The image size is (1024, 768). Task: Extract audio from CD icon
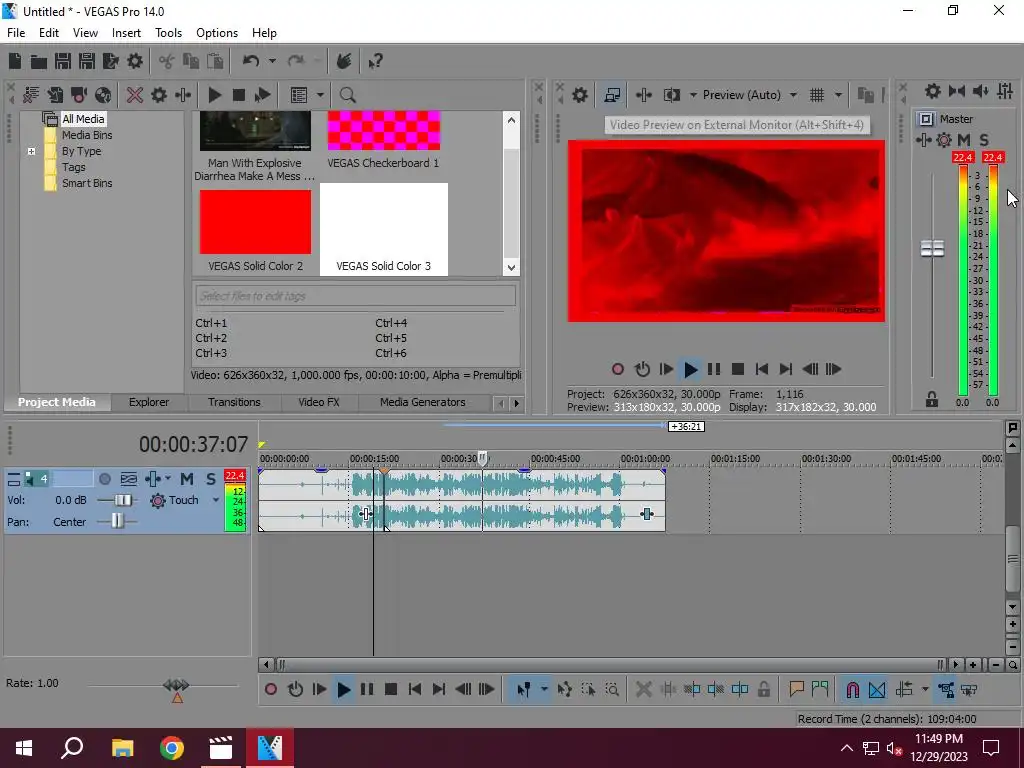click(103, 95)
